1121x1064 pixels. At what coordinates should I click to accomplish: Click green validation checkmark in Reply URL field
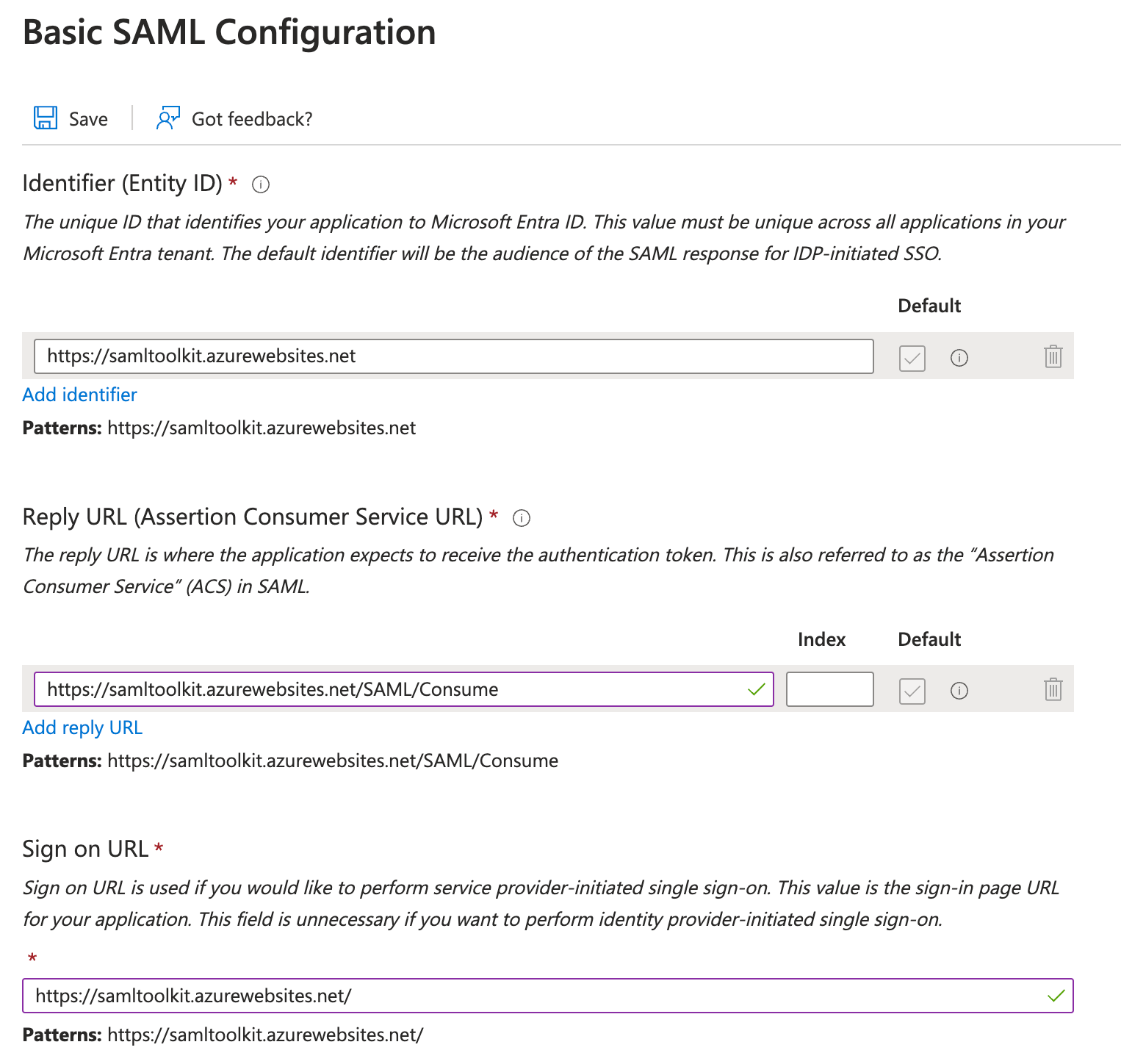[x=756, y=689]
